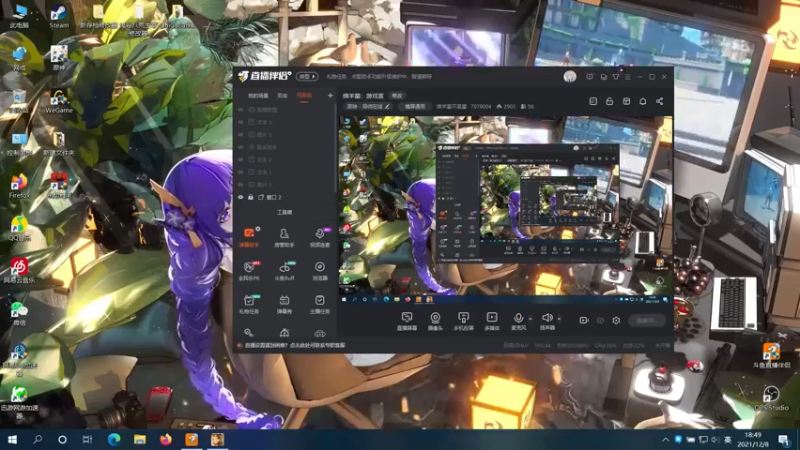The image size is (800, 450).
Task: Open the 斗鱼Buff tool
Action: [284, 270]
